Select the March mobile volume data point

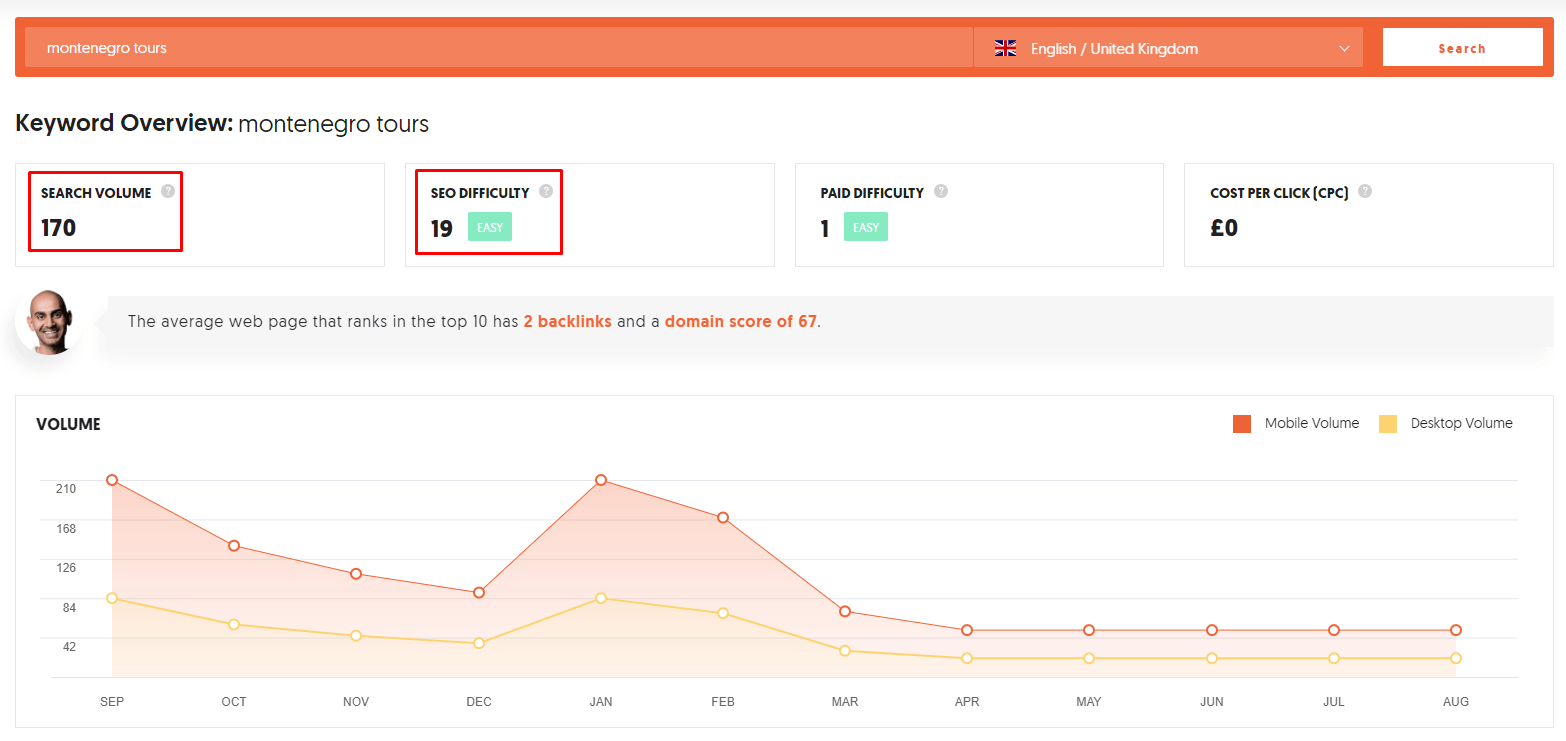click(x=845, y=611)
